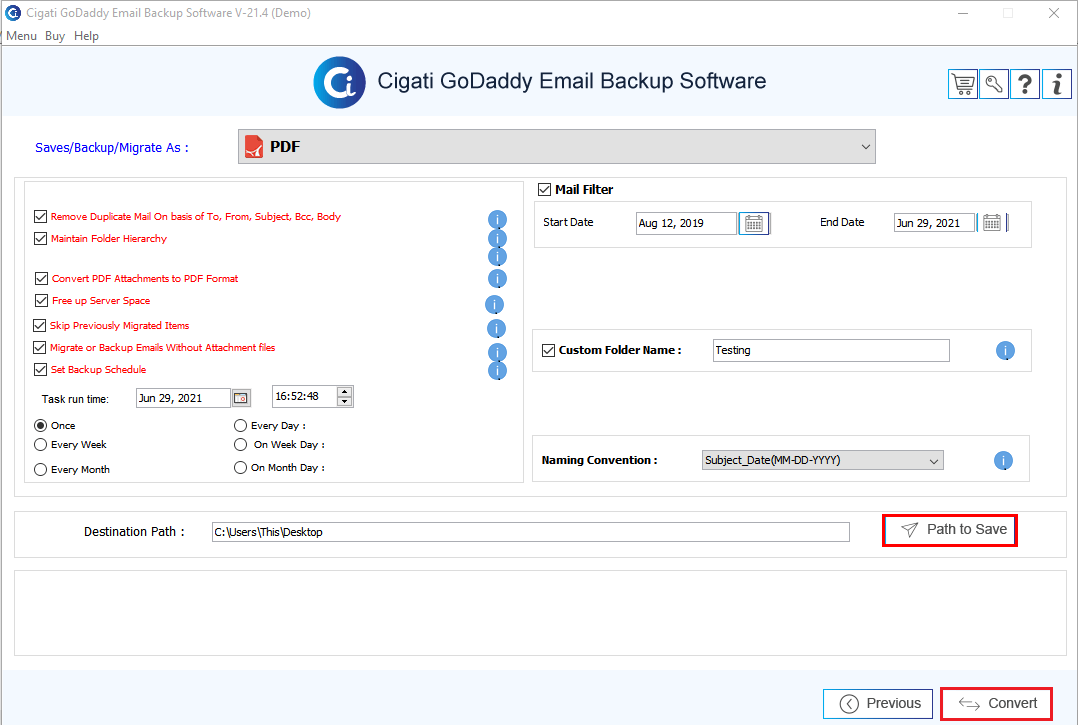Click info icon beside Migrate Without Attachment files
The height and width of the screenshot is (725, 1078).
pos(497,353)
